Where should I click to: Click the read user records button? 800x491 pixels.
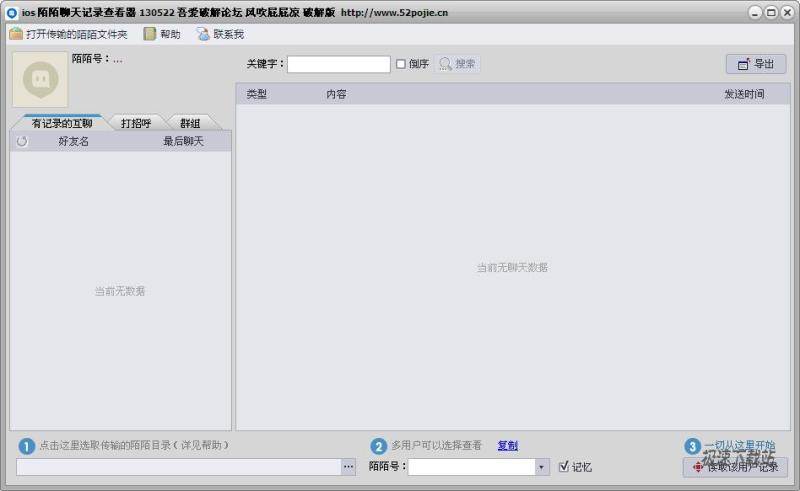[735, 467]
